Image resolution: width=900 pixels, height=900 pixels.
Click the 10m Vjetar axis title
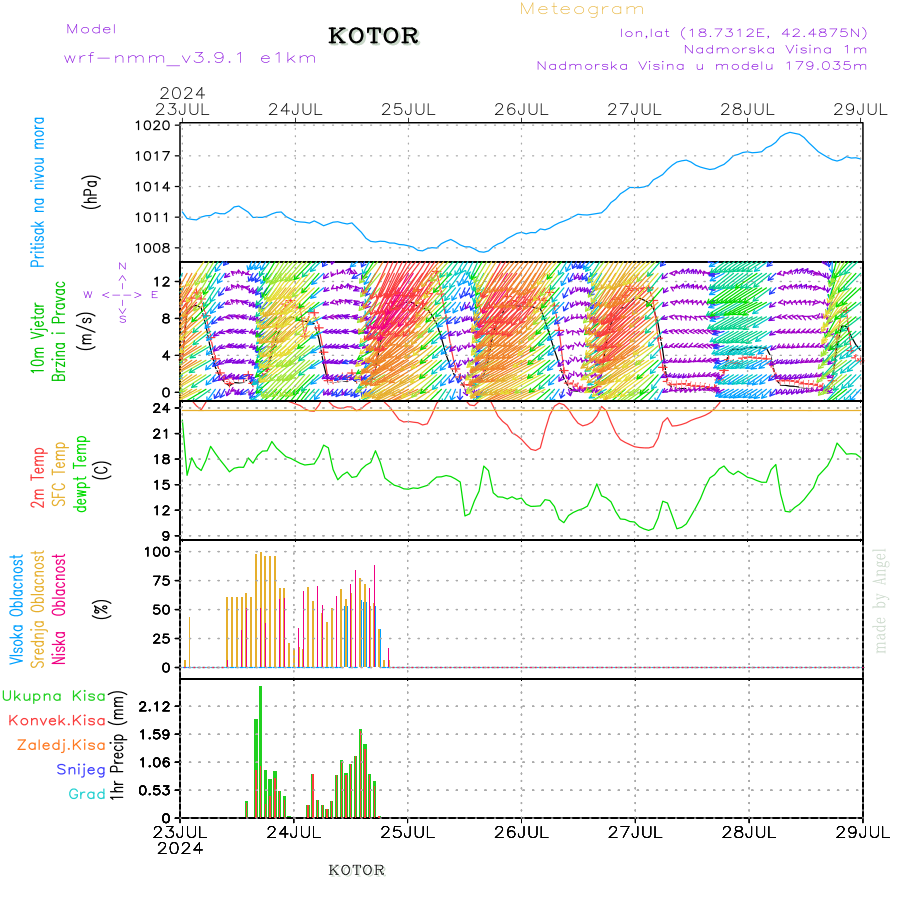[x=38, y=338]
